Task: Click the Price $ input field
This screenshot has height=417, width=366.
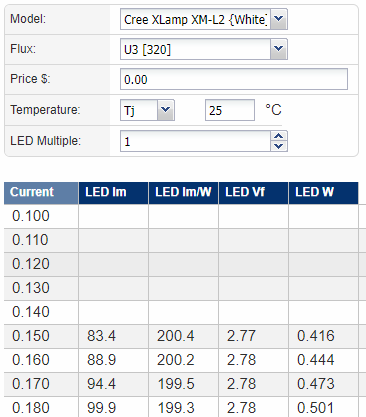Action: pyautogui.click(x=234, y=79)
